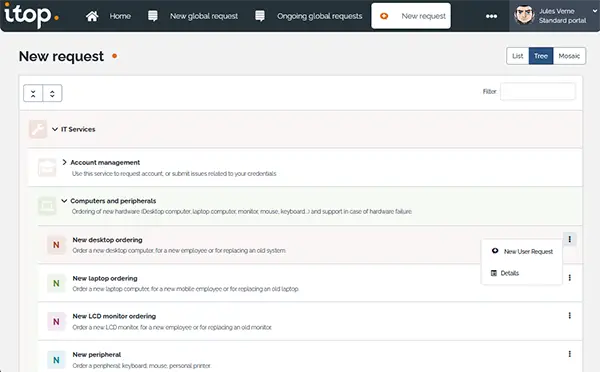600x372 pixels.
Task: Expand all tree nodes button
Action: click(52, 93)
